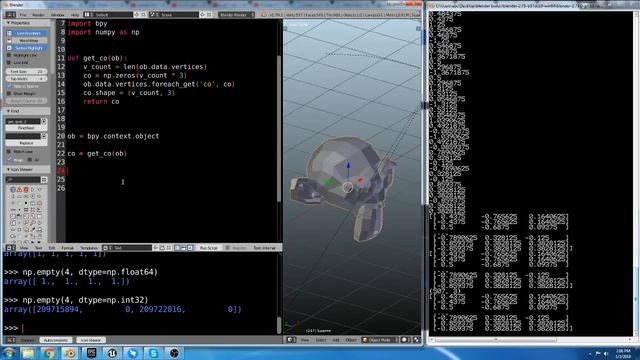Screen dimensions: 640x360
Task: Launch Blender from the Windows taskbar
Action: coord(70,353)
